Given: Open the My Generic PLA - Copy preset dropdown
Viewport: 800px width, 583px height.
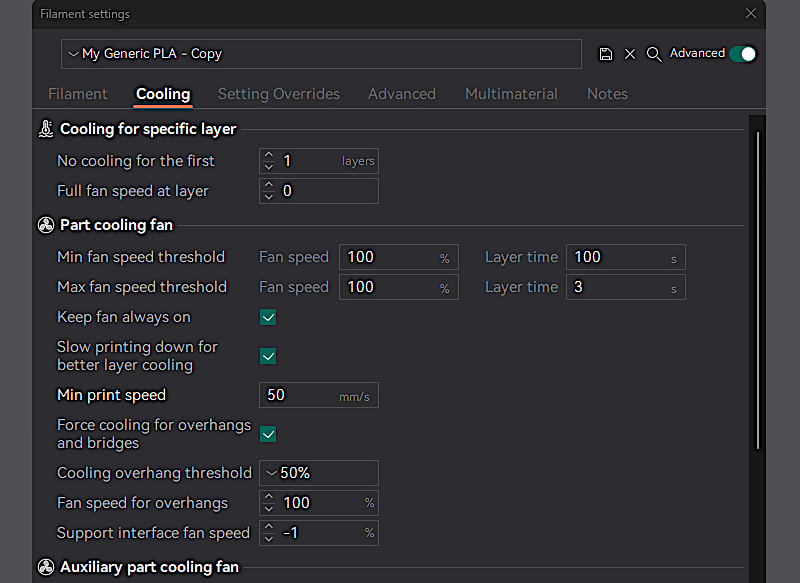Looking at the screenshot, I should (x=321, y=54).
